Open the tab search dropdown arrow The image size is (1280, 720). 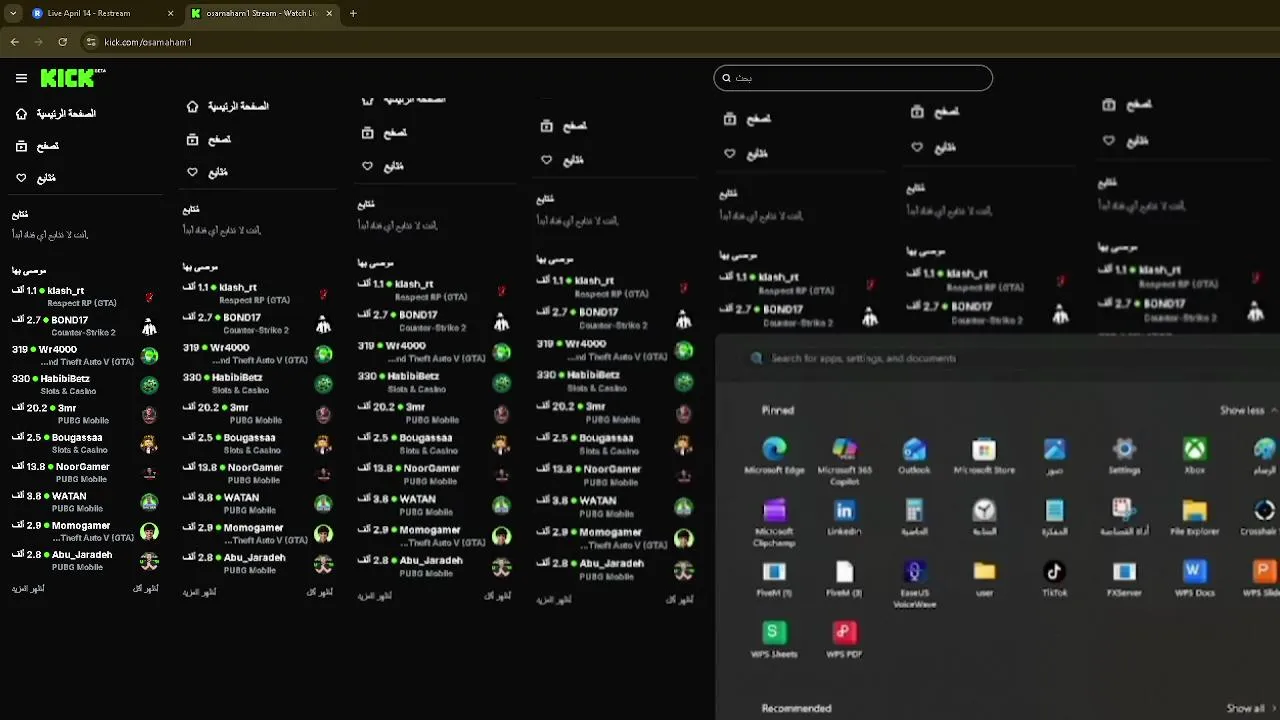pos(12,13)
